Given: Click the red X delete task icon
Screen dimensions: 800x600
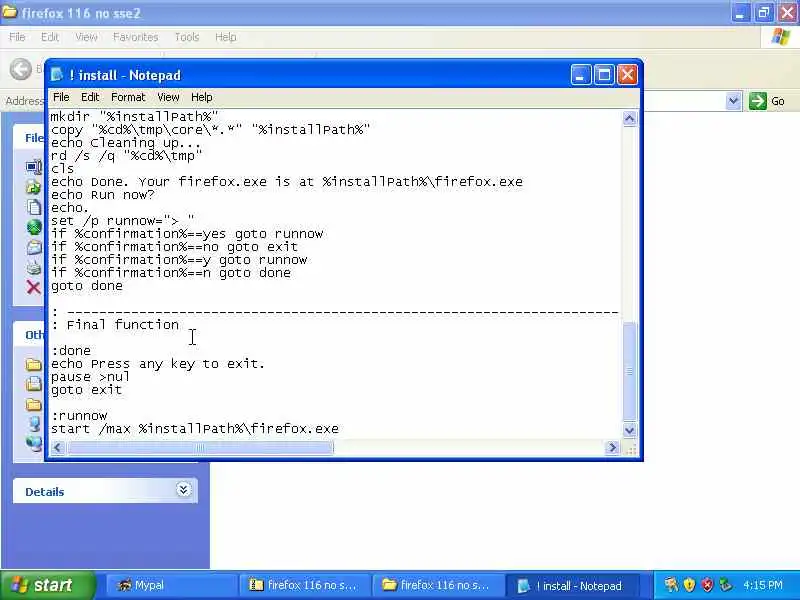Looking at the screenshot, I should (x=34, y=287).
